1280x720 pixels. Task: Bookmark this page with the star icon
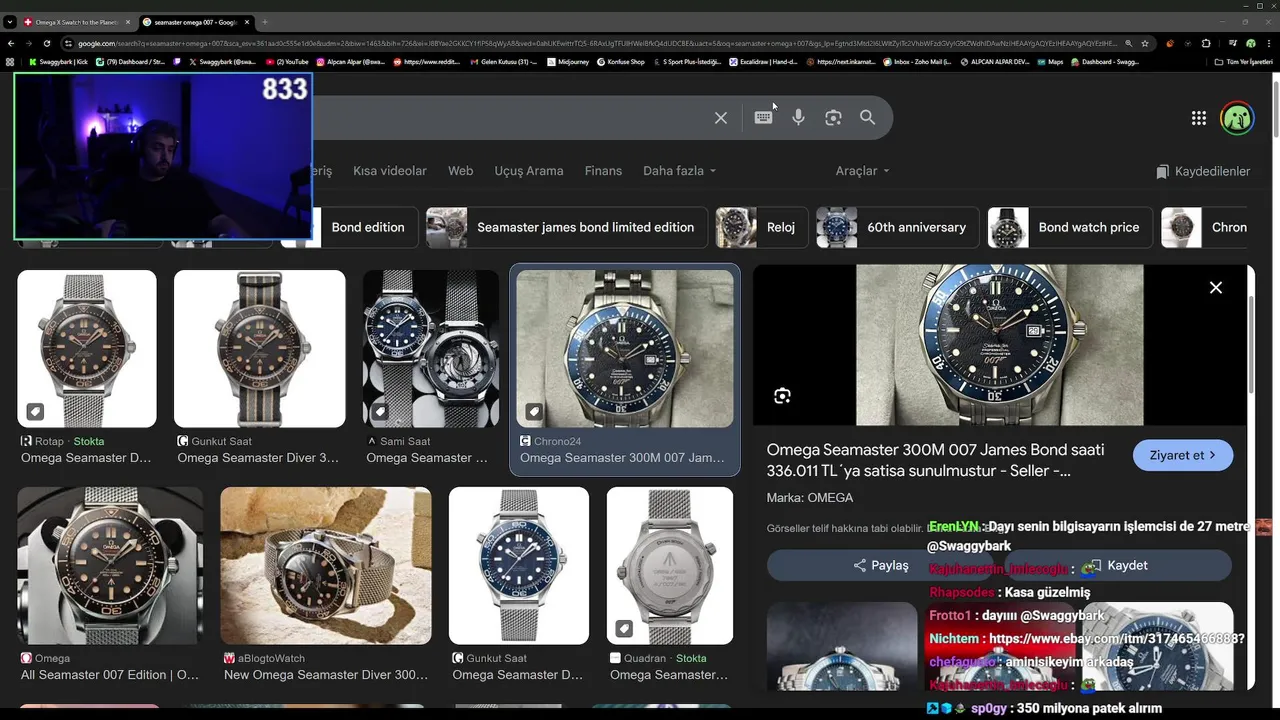[x=1145, y=44]
